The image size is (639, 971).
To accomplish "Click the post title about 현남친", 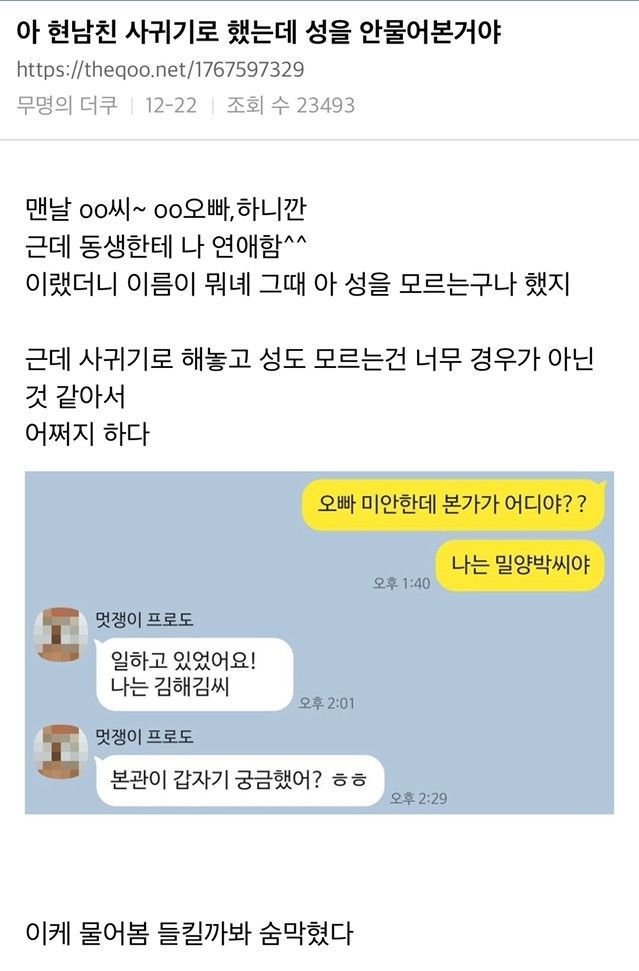I will (x=258, y=32).
